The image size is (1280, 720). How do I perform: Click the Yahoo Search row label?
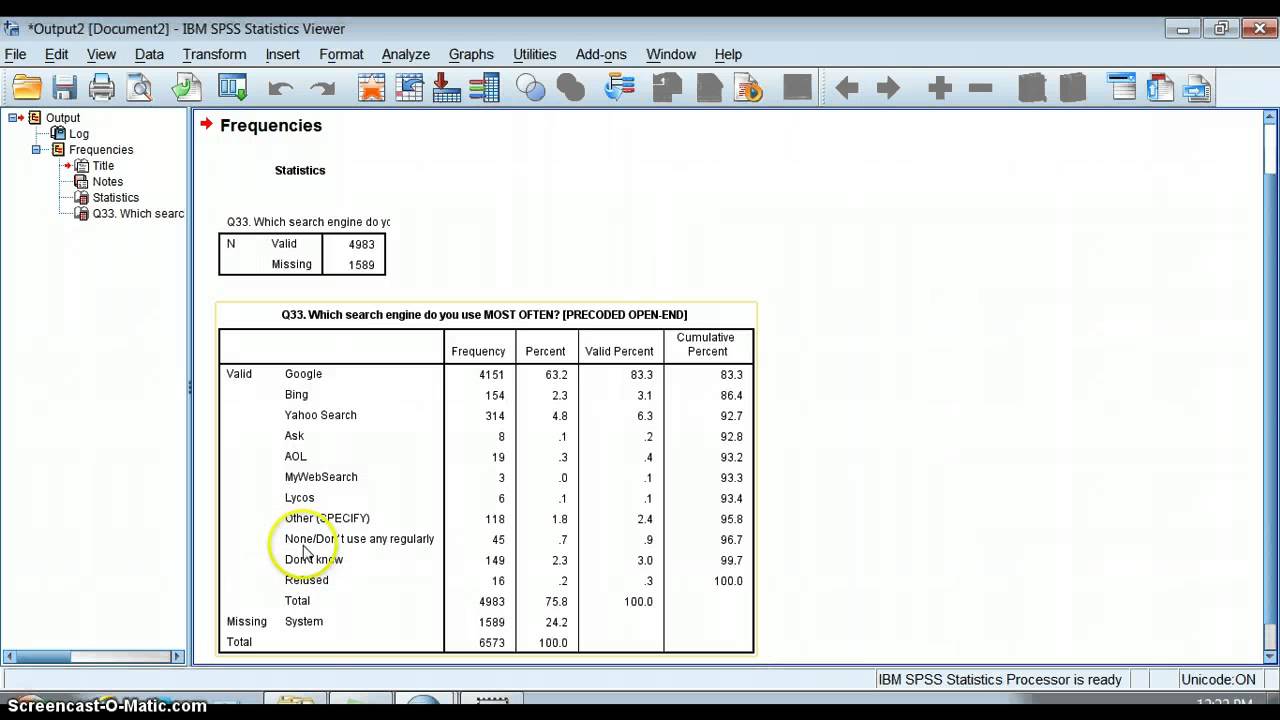pos(320,415)
